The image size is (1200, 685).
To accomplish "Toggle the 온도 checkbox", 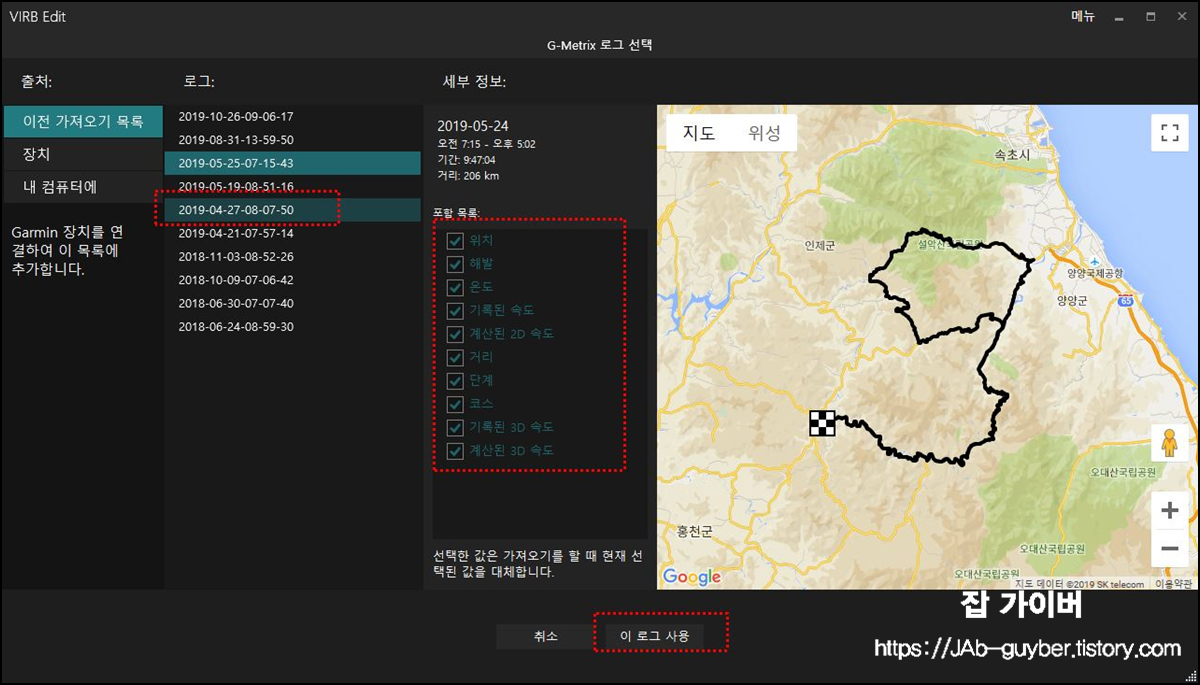I will pos(455,287).
